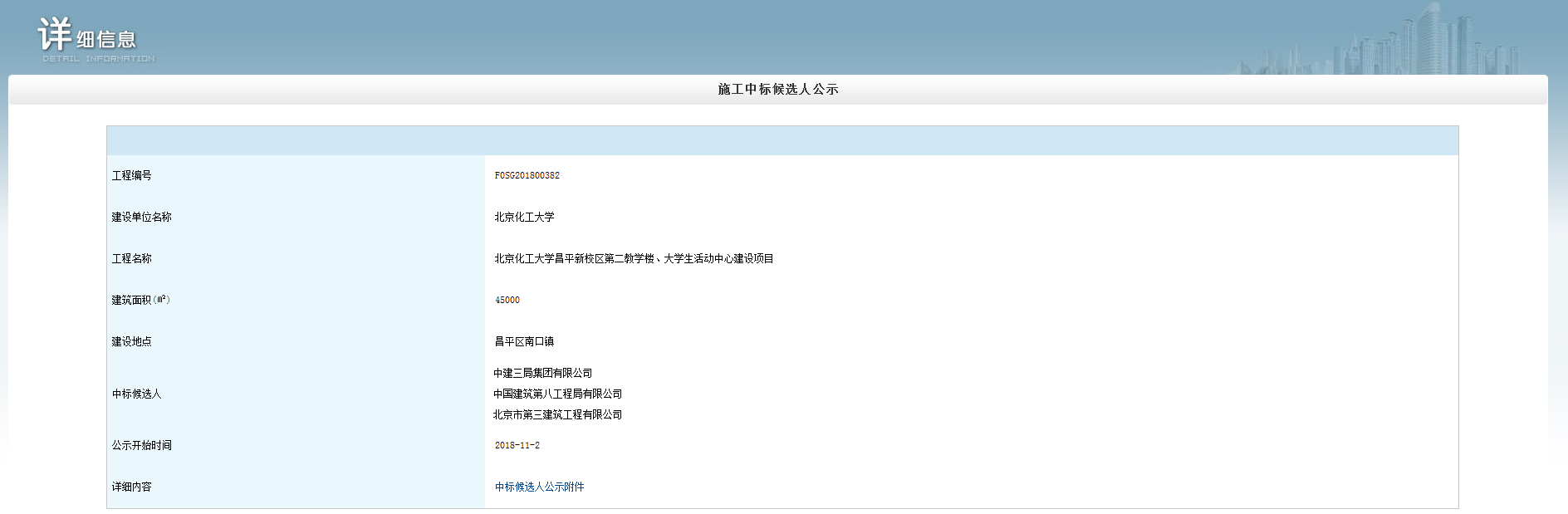Click candidate 北京市第三建筑工程有限公司
Image resolution: width=1568 pixels, height=514 pixels.
point(558,415)
